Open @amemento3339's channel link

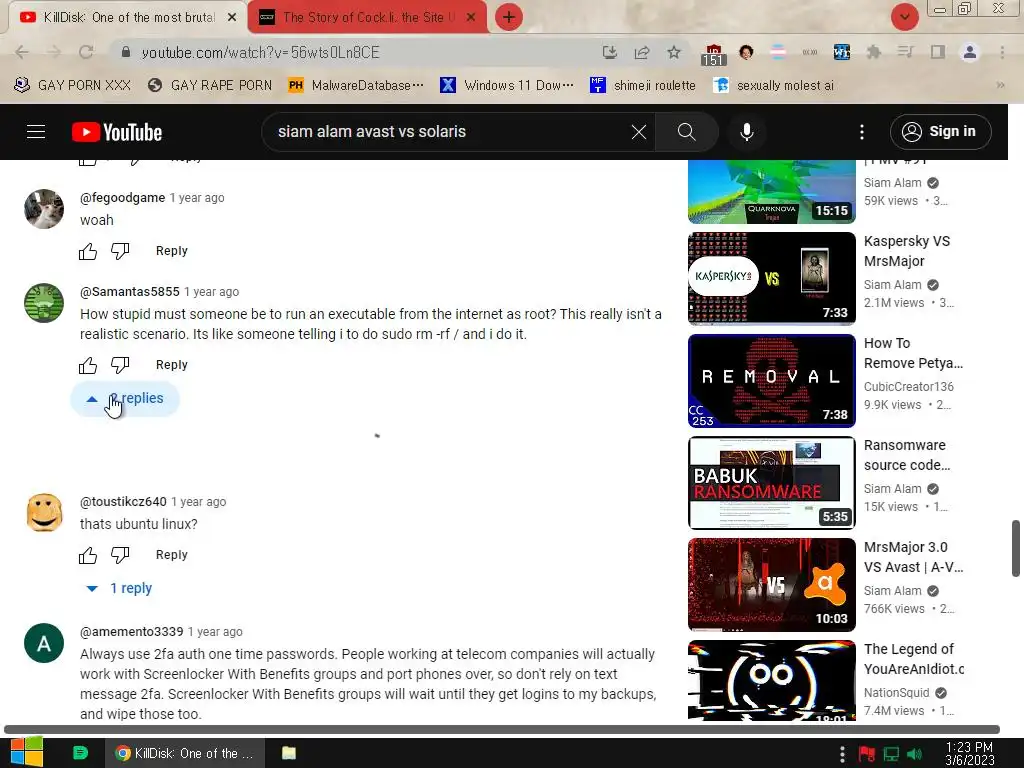[131, 632]
